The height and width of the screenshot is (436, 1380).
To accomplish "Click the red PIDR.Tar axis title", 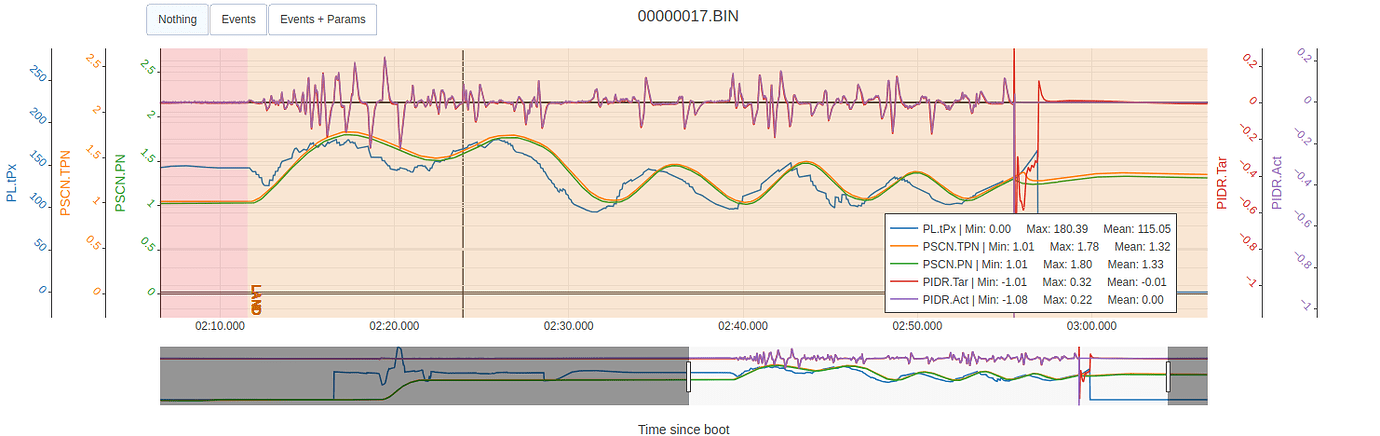I will [1222, 182].
